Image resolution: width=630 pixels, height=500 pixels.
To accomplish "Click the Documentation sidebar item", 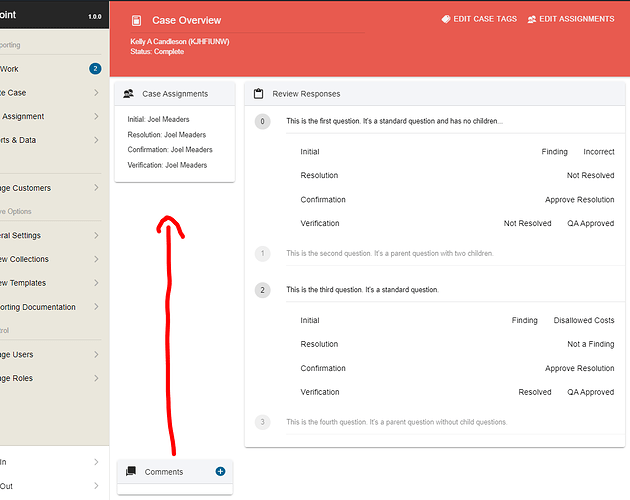I will click(x=51, y=307).
